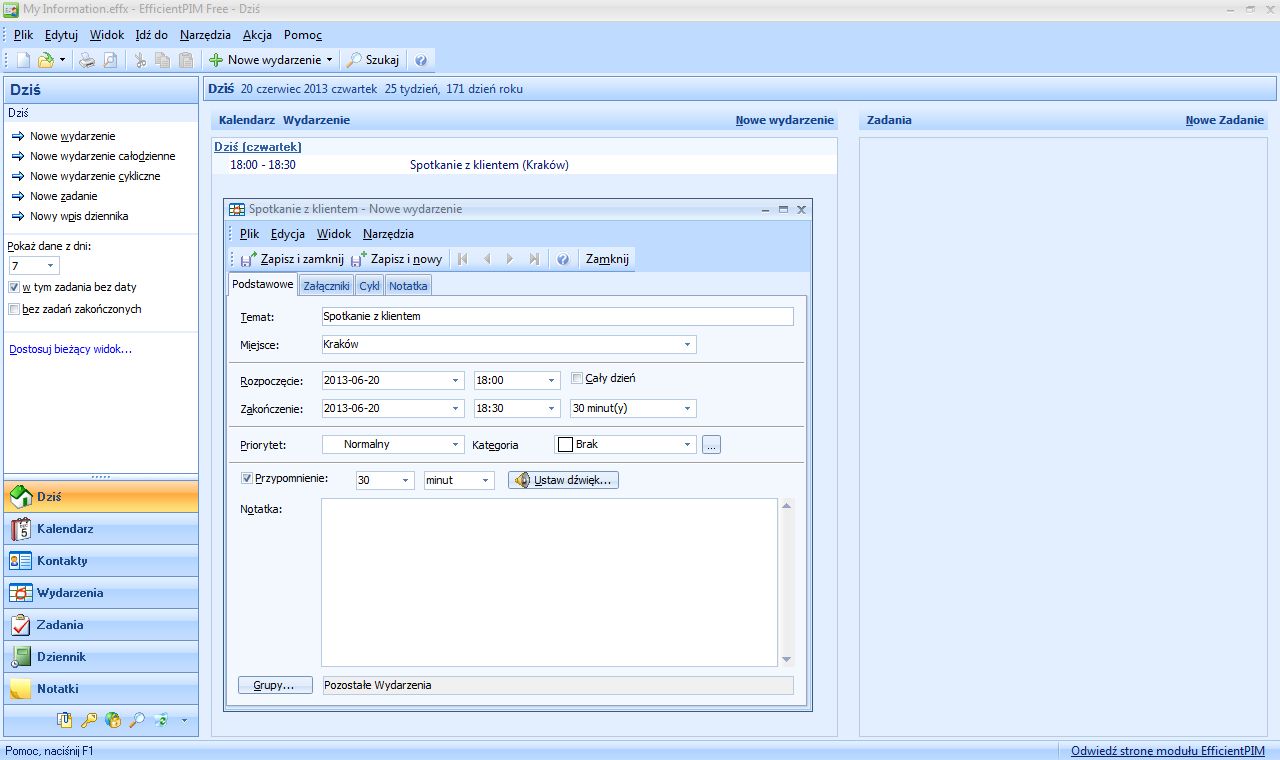Open the Narzędzia menu of the event window
1280x760 pixels.
tap(388, 233)
